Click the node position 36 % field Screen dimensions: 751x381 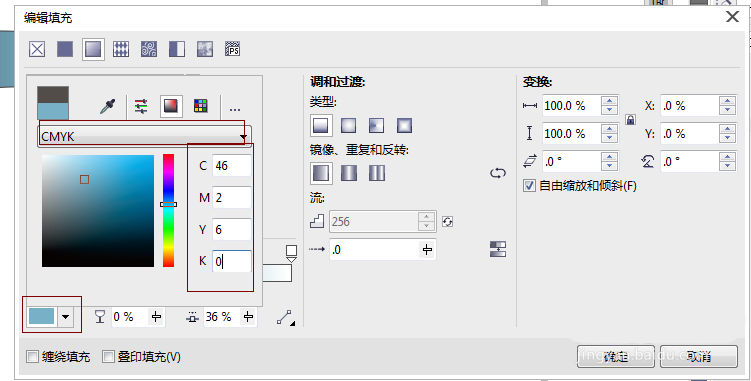click(221, 317)
